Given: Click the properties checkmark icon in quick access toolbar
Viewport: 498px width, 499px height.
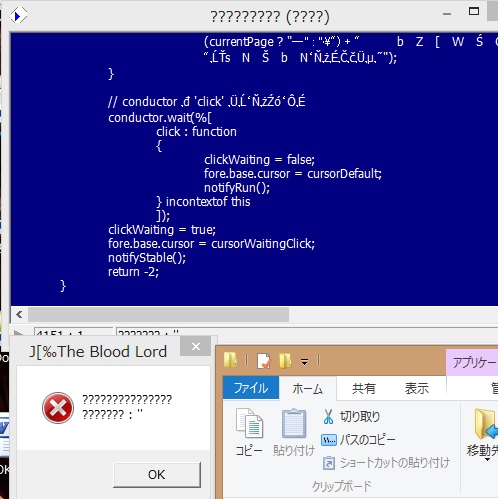Looking at the screenshot, I should tap(264, 361).
